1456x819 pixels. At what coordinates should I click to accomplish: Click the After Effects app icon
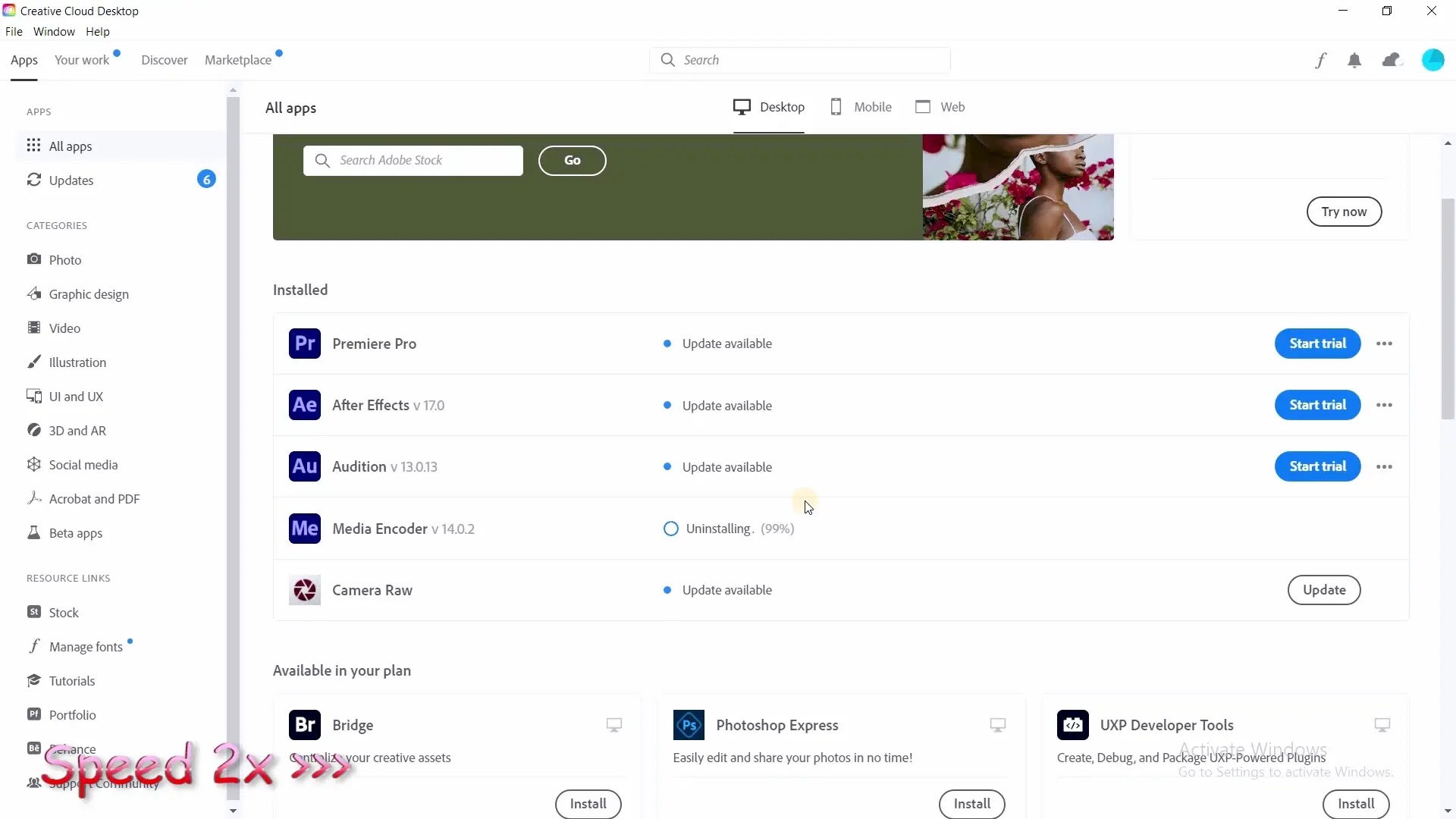[x=304, y=405]
